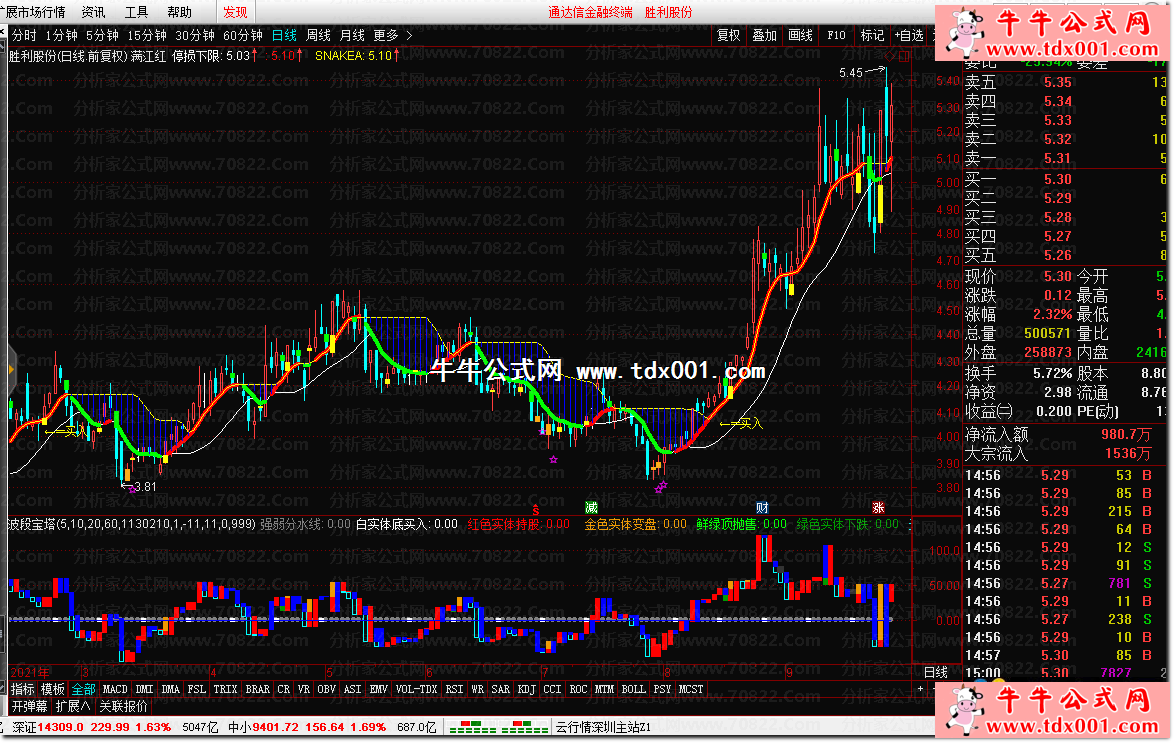Click the 深证 index value in status bar

[x=61, y=727]
